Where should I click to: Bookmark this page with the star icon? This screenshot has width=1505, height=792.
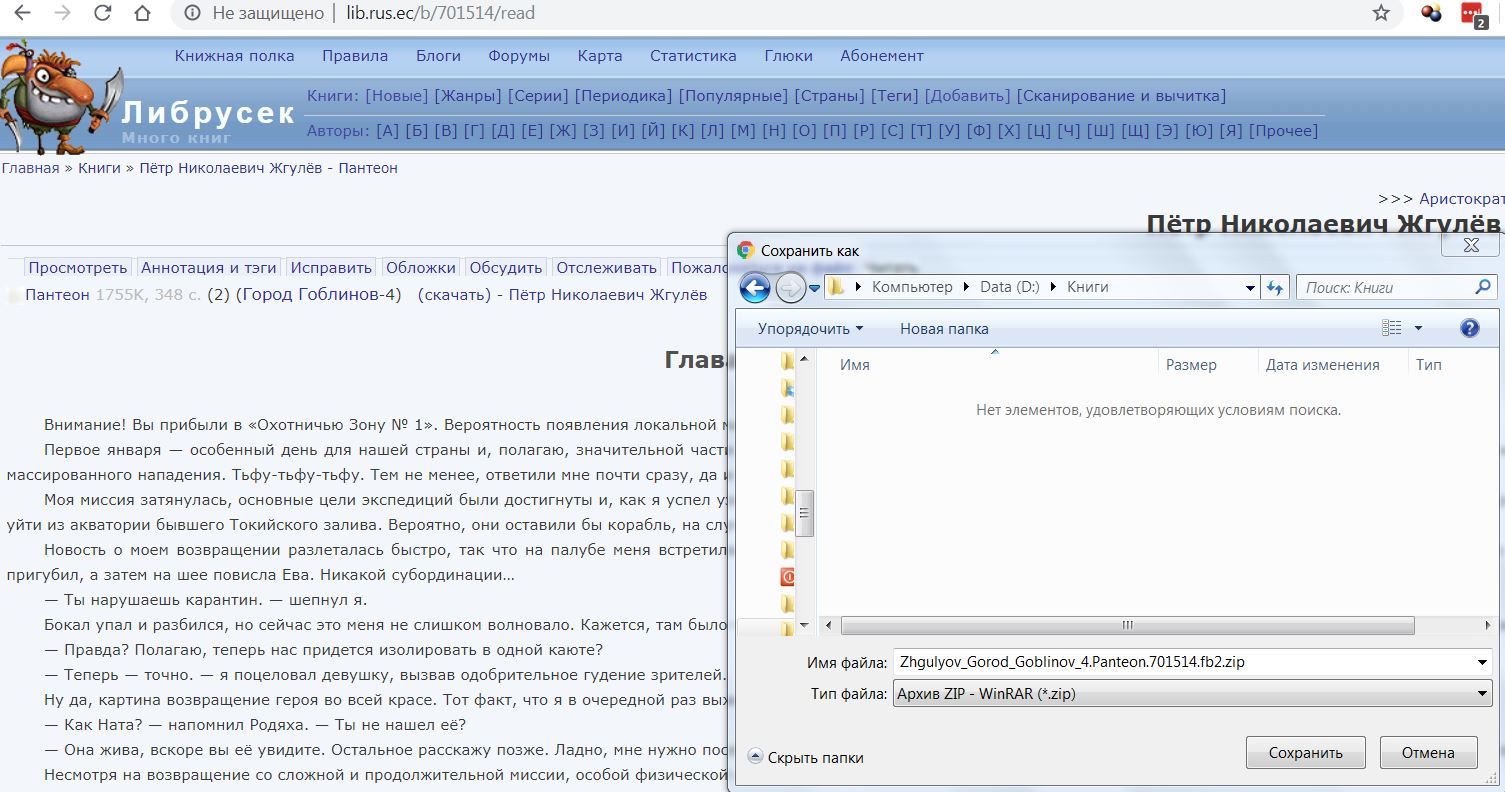click(1381, 13)
